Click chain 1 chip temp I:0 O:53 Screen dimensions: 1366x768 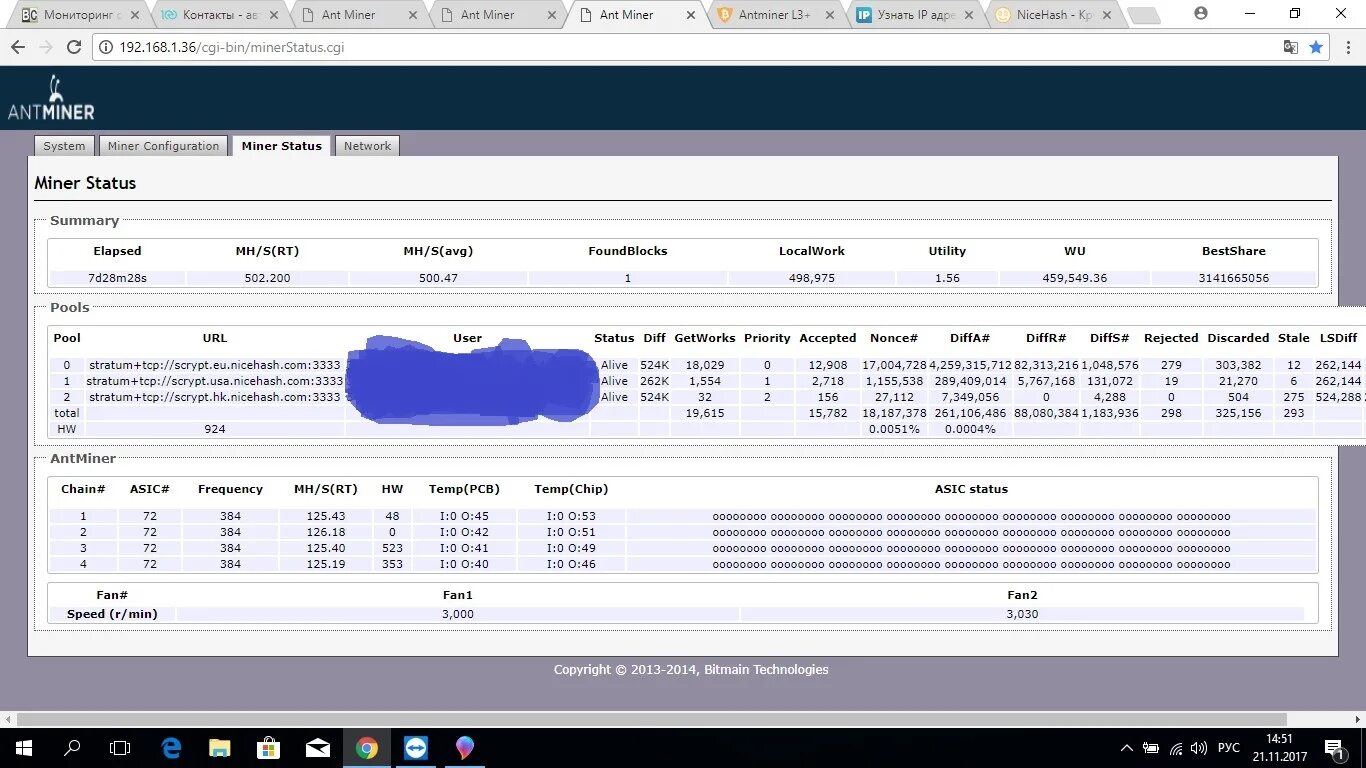571,516
